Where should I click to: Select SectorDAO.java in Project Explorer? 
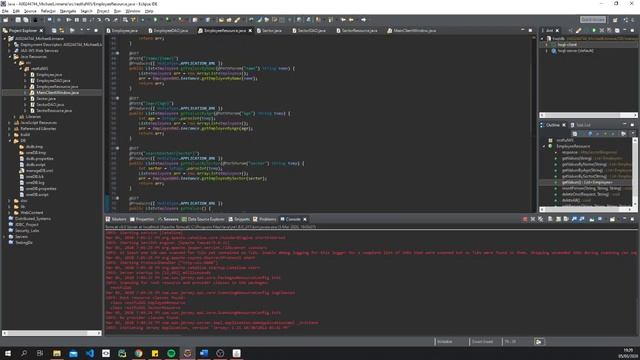coord(50,104)
